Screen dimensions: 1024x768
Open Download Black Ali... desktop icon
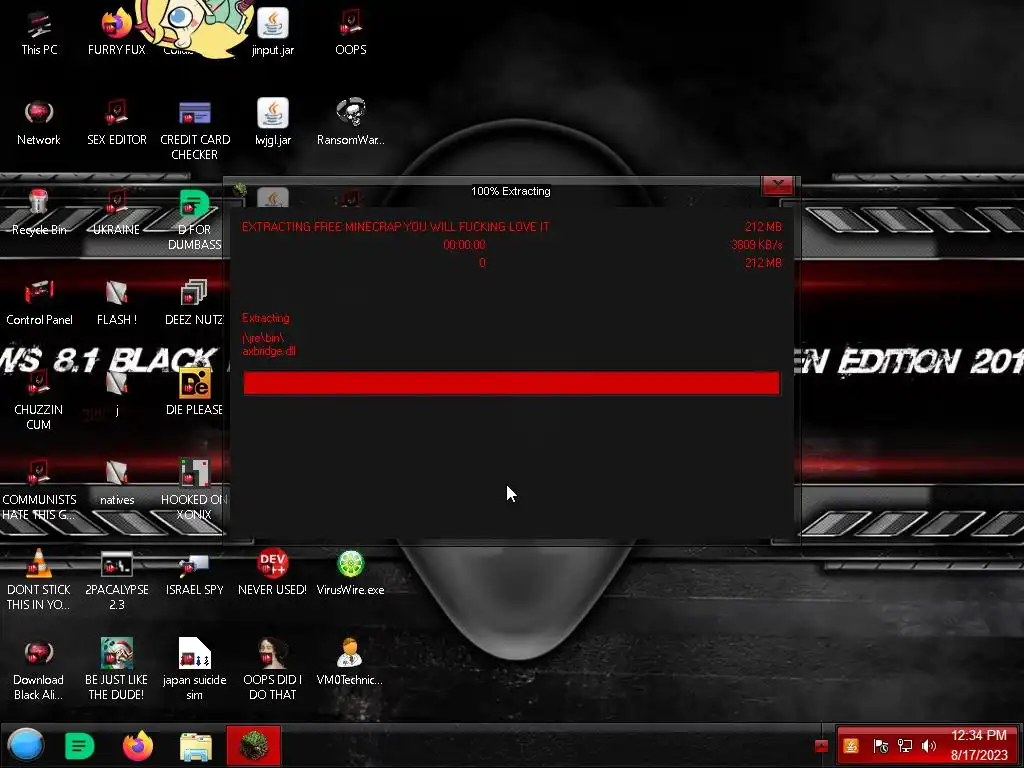pos(39,669)
